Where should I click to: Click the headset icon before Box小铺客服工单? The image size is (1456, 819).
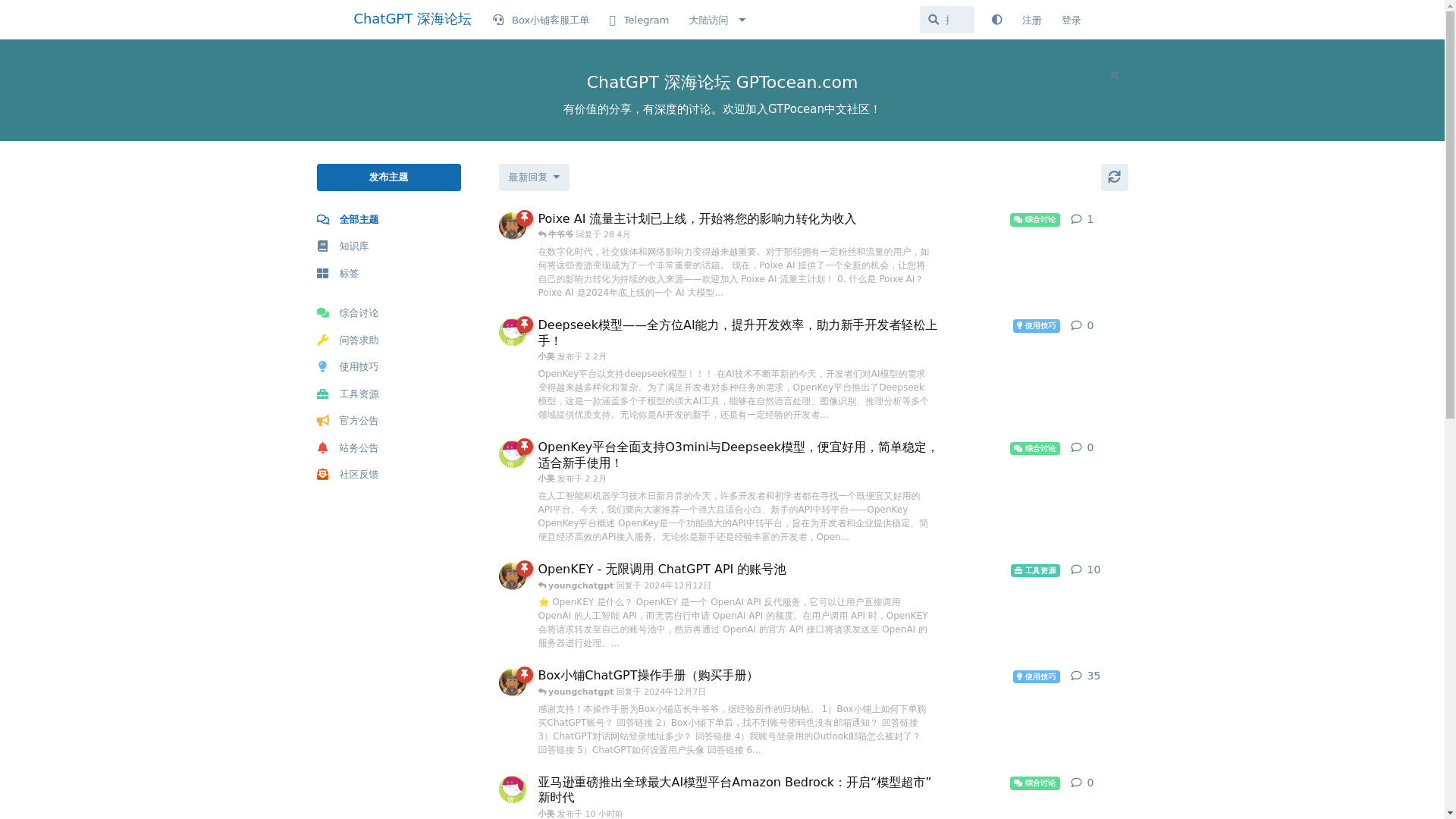(x=498, y=20)
